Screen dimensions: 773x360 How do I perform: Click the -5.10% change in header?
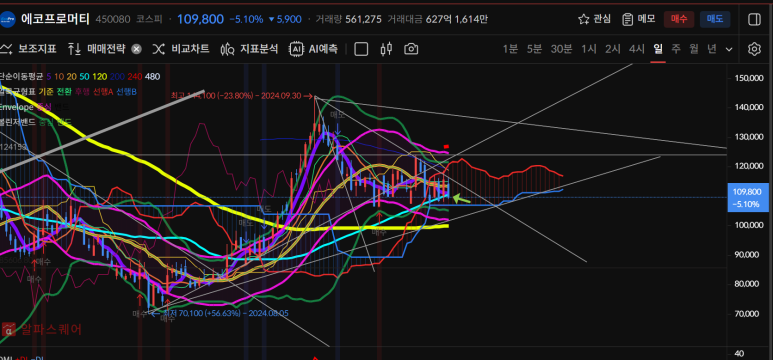coord(246,20)
